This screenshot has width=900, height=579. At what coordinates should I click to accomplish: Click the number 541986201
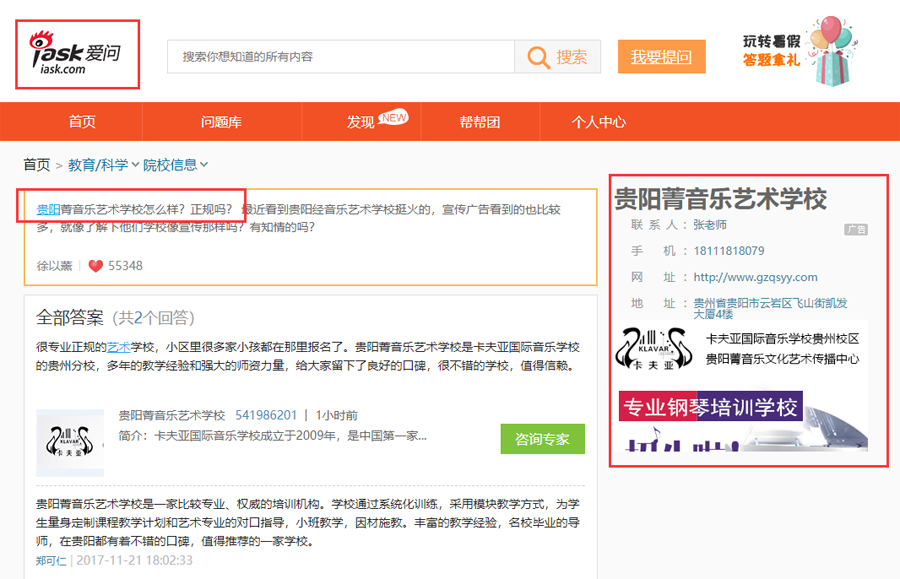pyautogui.click(x=266, y=415)
